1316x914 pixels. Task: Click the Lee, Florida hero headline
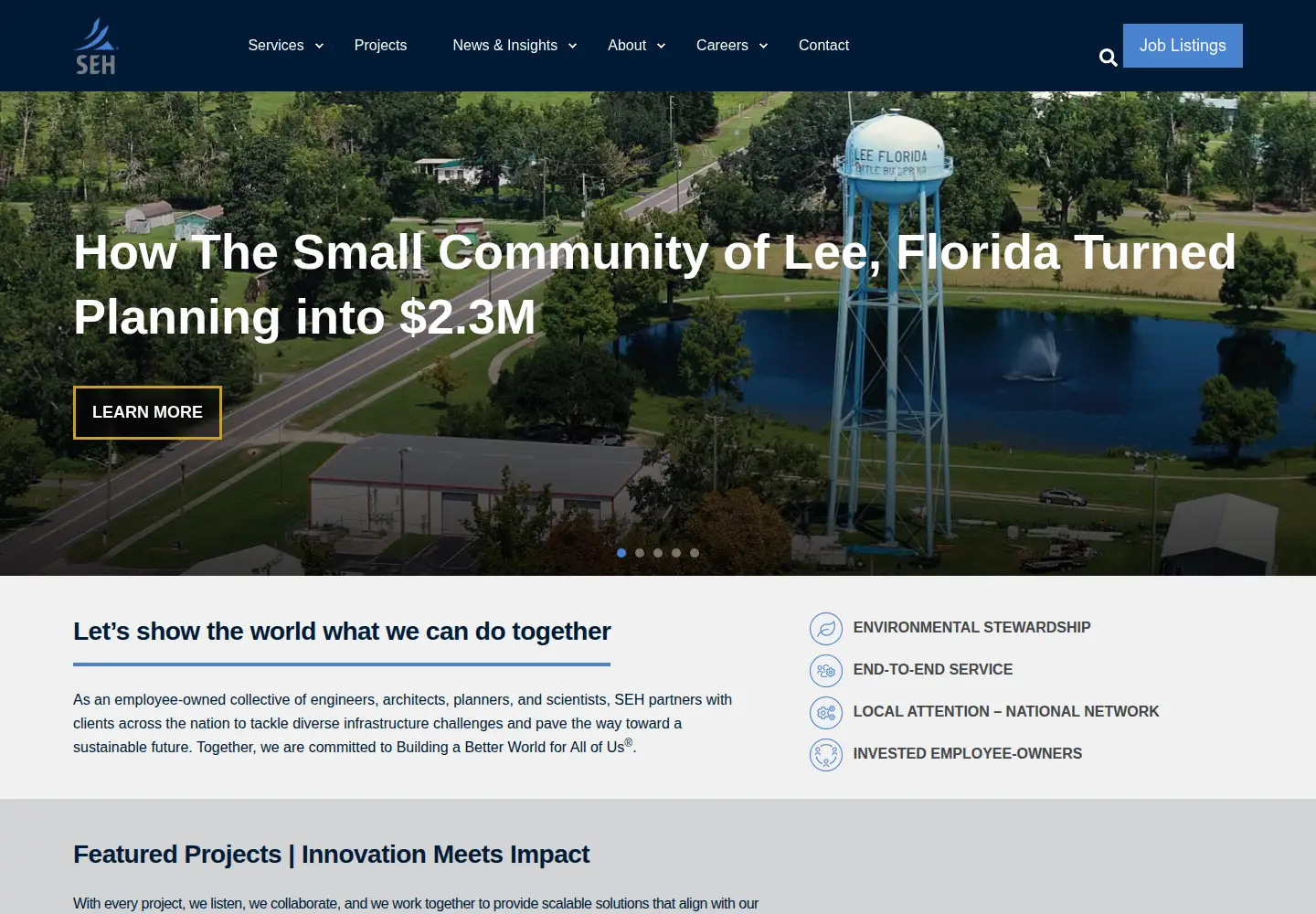click(654, 284)
